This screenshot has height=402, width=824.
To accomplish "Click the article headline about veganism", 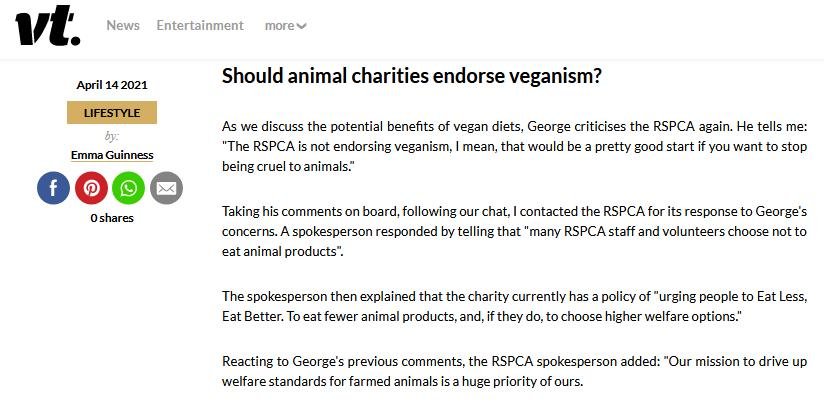I will coord(411,77).
